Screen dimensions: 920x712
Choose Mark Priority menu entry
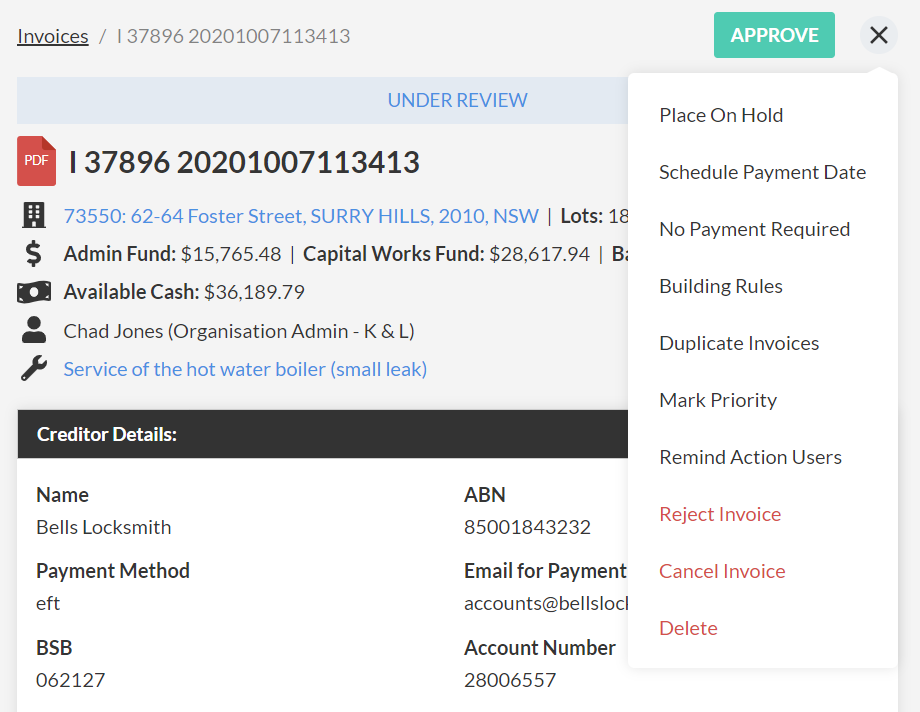[718, 400]
